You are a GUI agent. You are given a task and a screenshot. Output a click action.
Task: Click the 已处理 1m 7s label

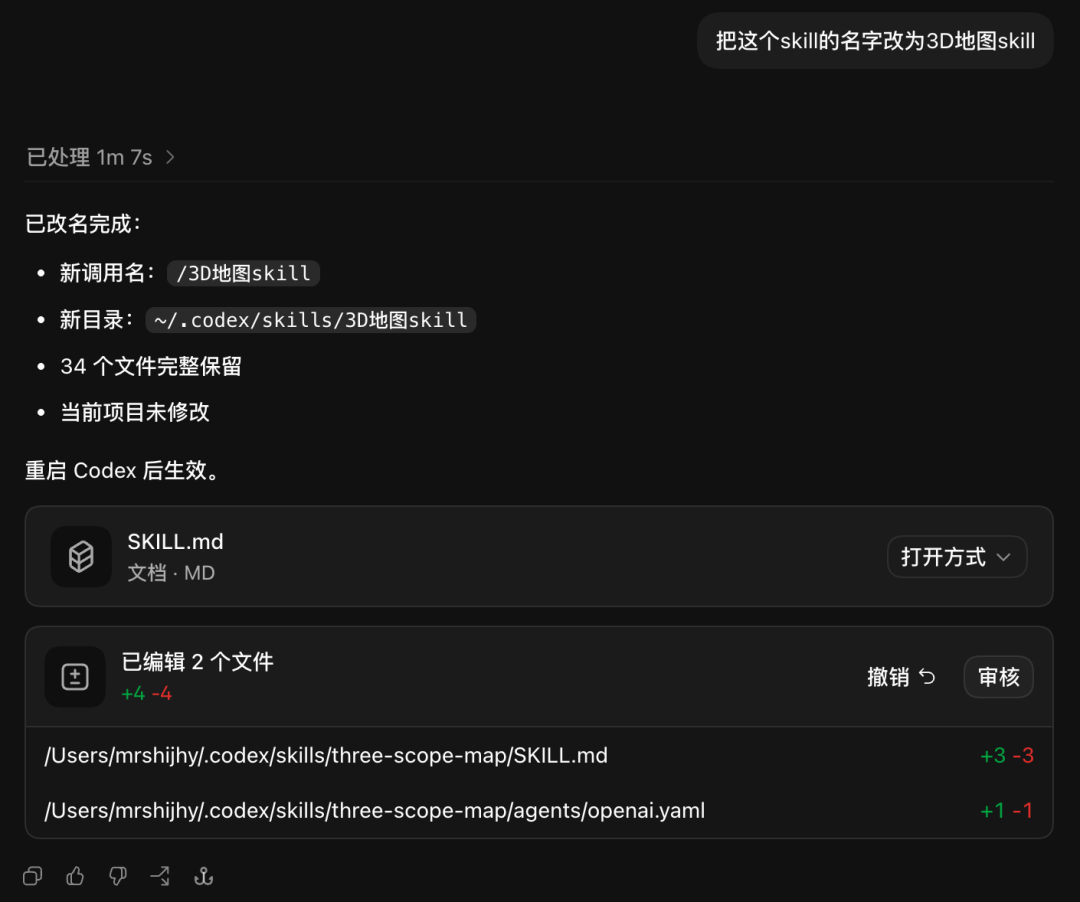coord(89,158)
